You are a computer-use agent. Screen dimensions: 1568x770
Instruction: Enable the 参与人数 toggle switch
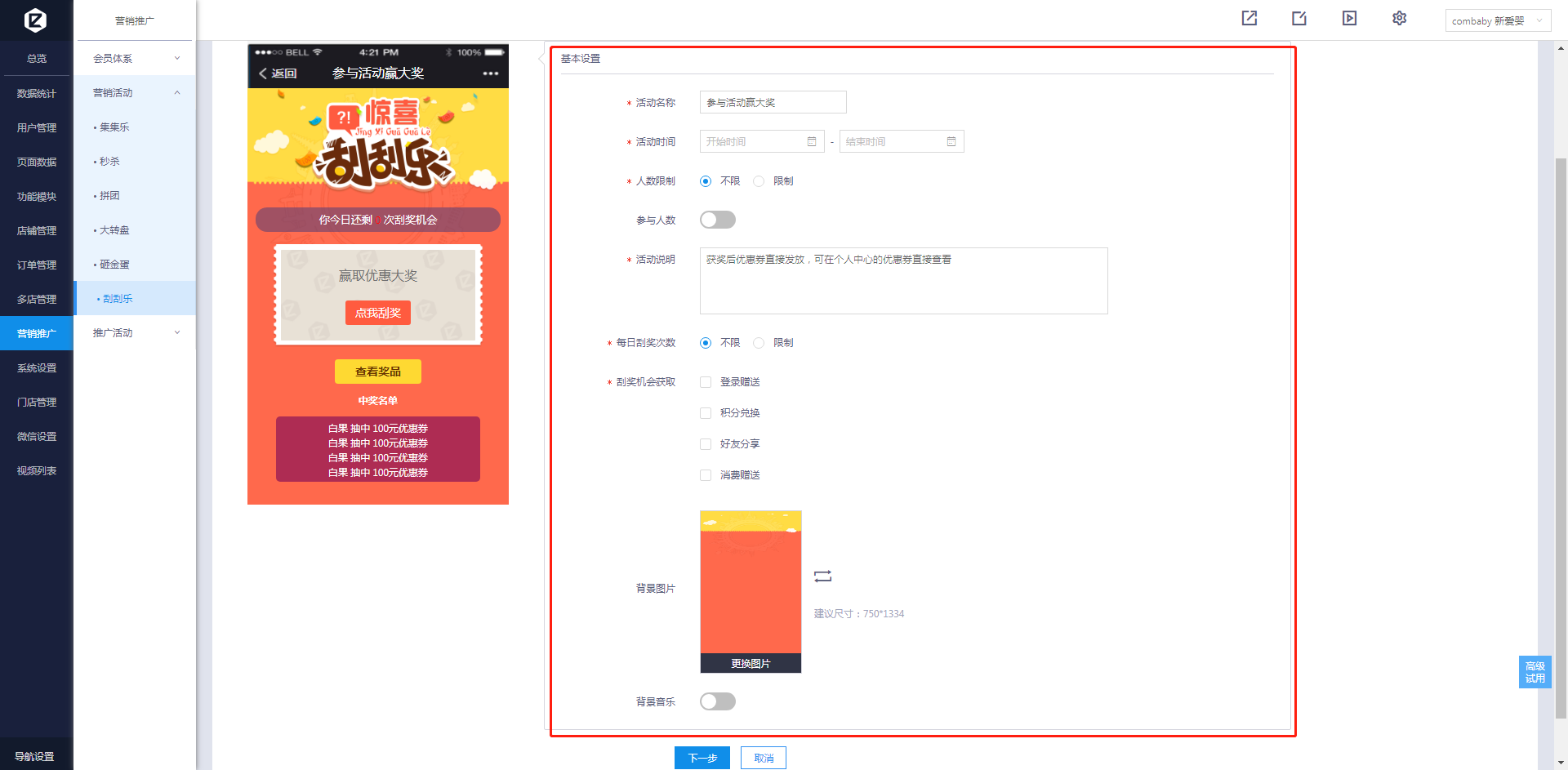(x=717, y=220)
